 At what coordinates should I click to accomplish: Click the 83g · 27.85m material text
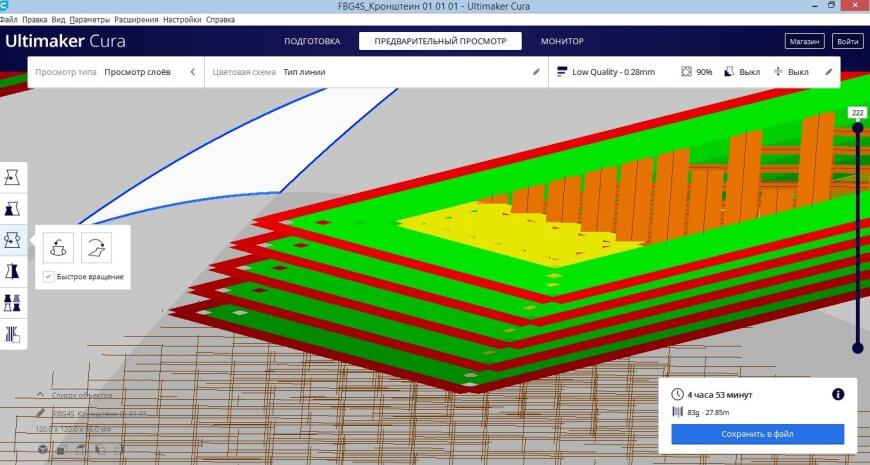click(708, 412)
